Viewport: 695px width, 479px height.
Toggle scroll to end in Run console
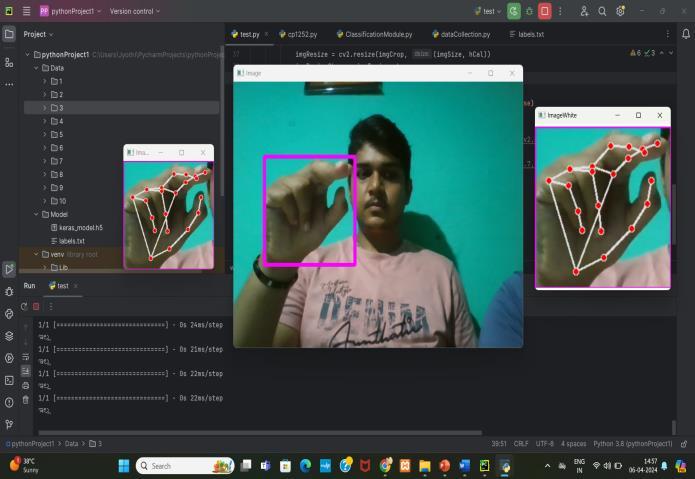[26, 371]
